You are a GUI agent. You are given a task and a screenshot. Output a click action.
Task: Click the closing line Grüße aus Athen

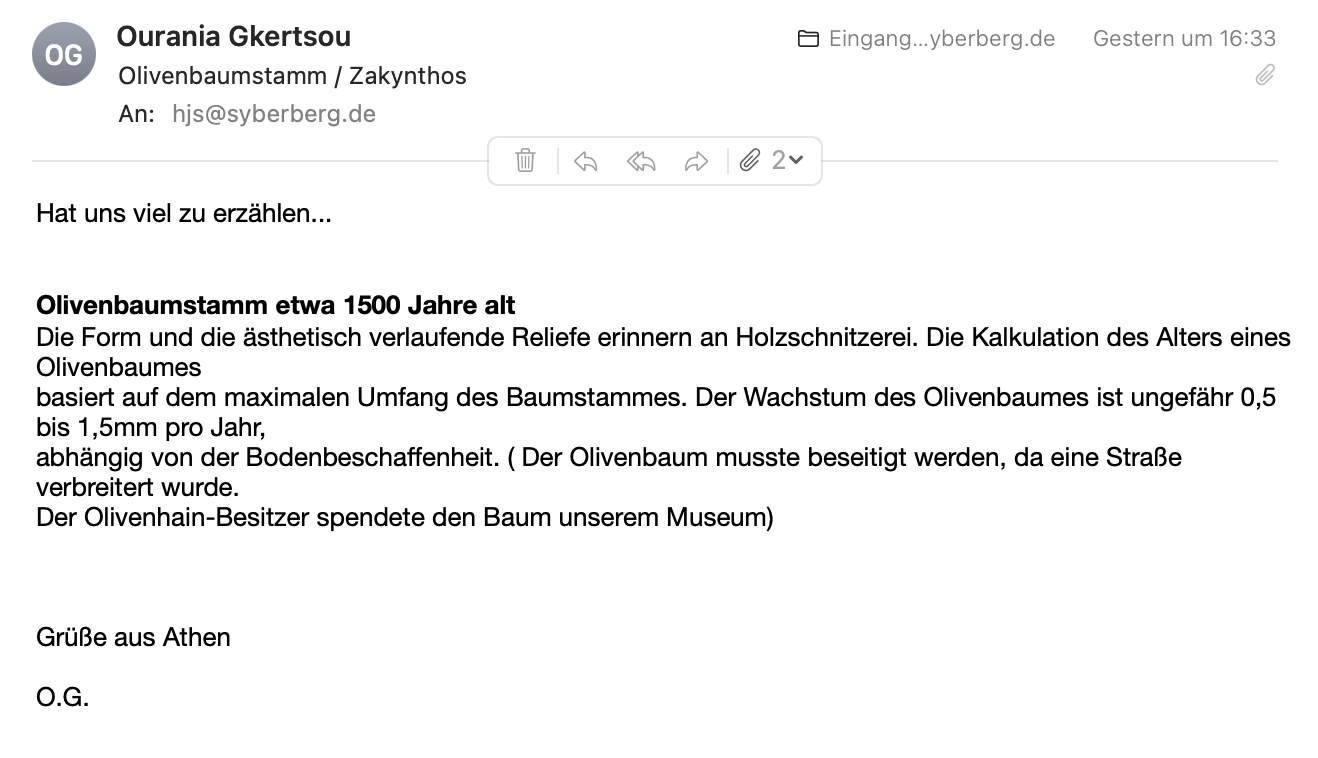coord(133,637)
